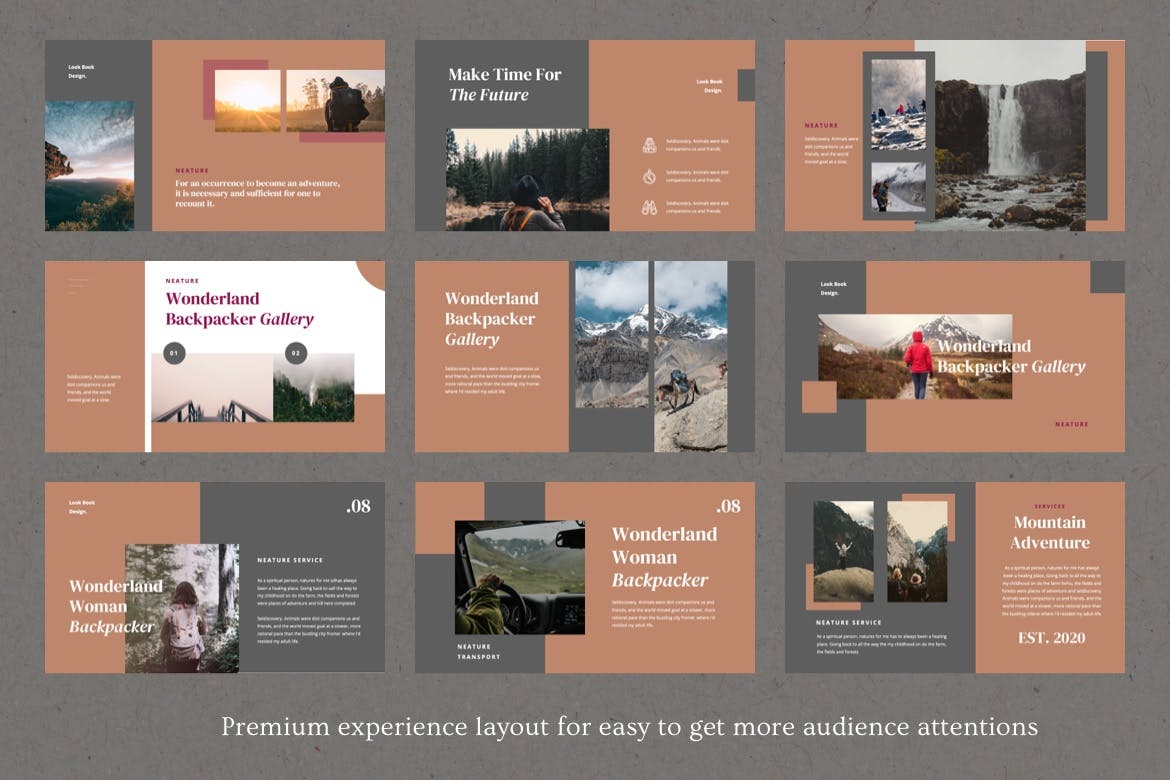
Task: Select the 'Make Time For The Future' heading
Action: pyautogui.click(x=504, y=84)
